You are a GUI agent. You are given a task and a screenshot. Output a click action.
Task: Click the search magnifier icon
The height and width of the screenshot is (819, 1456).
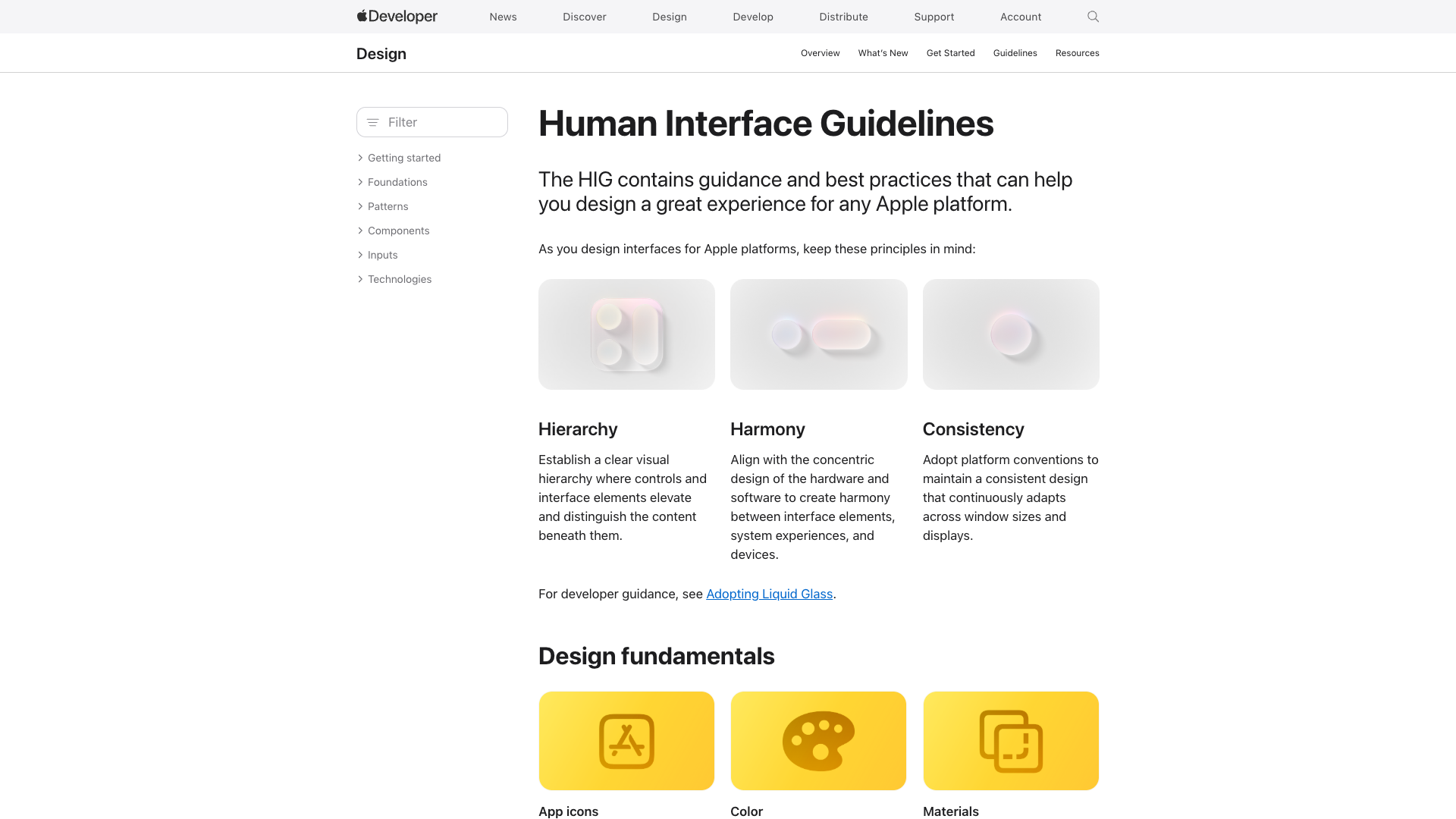(x=1093, y=17)
